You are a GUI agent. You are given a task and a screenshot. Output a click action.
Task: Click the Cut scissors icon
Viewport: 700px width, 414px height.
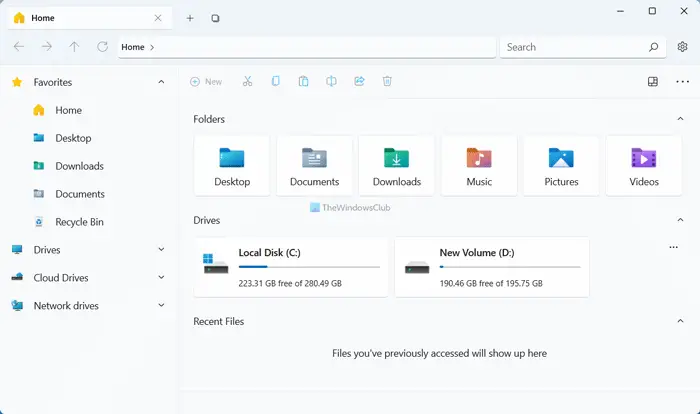pos(247,81)
